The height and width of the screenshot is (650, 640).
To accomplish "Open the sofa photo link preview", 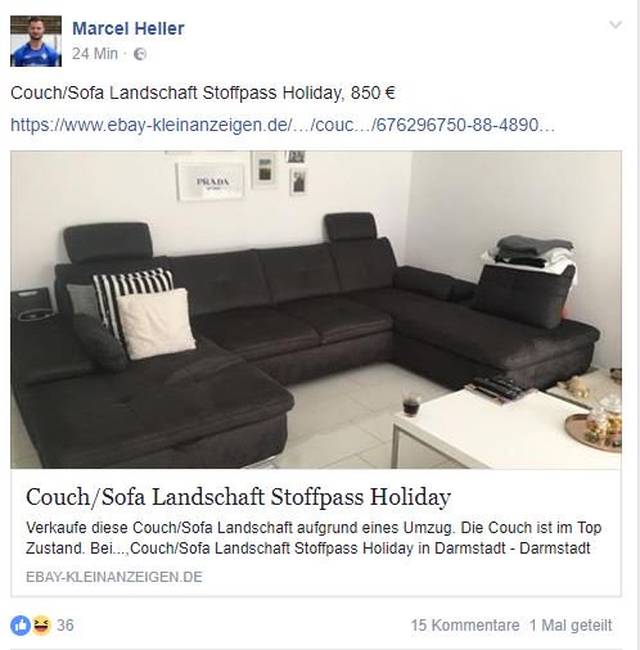I will coord(316,310).
